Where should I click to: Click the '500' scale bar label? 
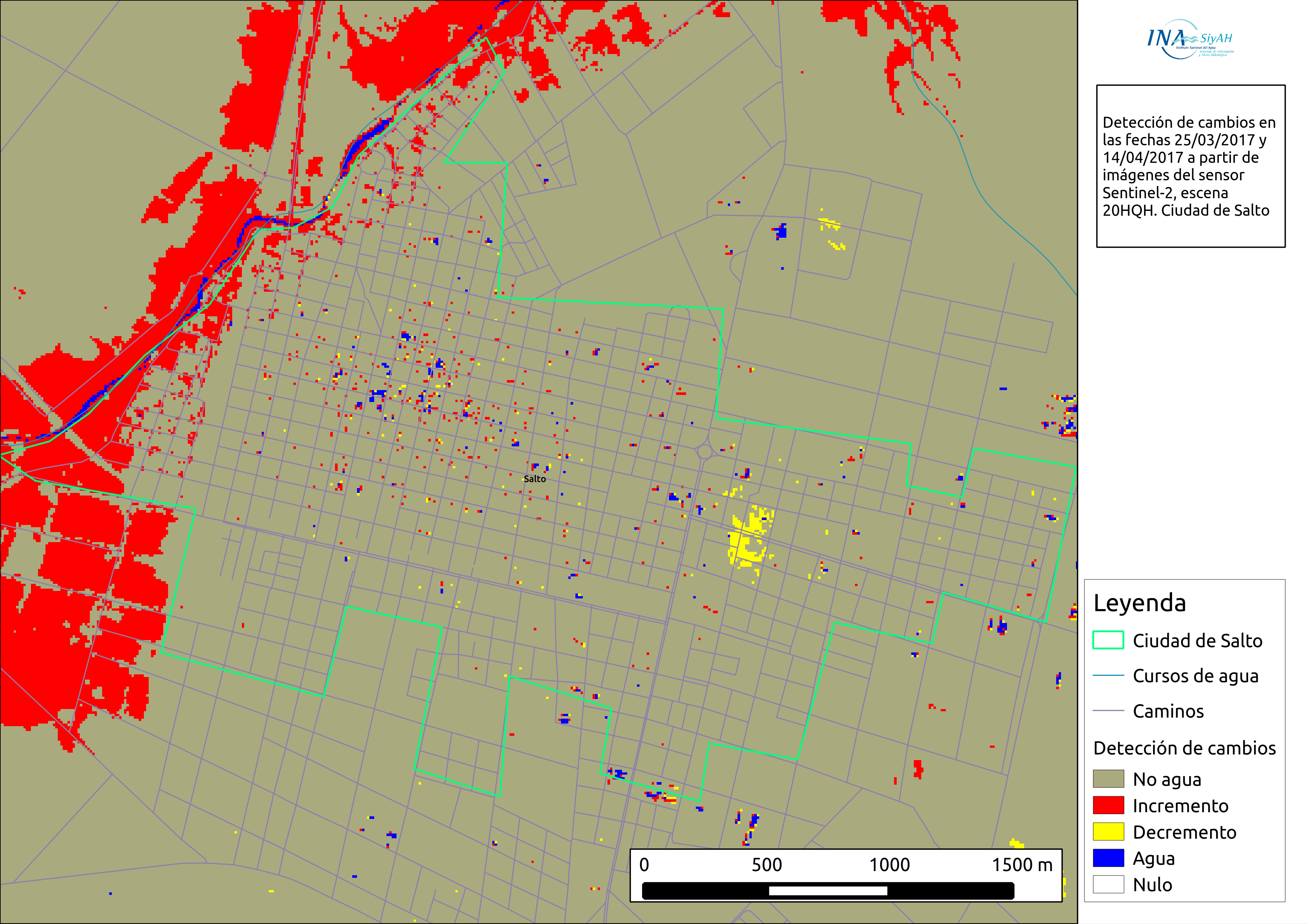click(x=766, y=865)
